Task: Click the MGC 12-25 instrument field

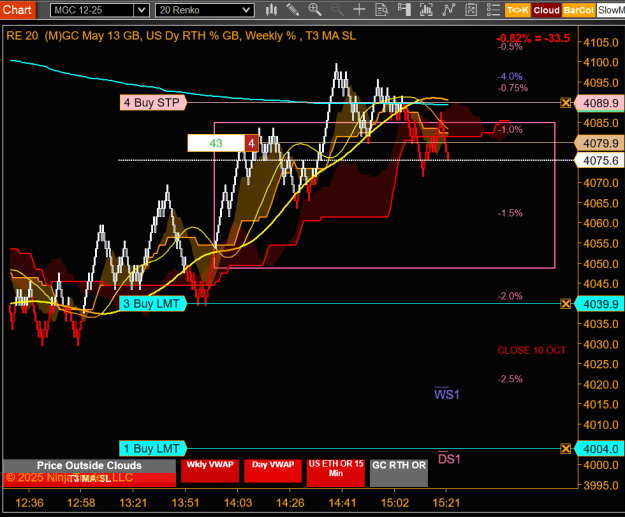Action: [x=92, y=10]
